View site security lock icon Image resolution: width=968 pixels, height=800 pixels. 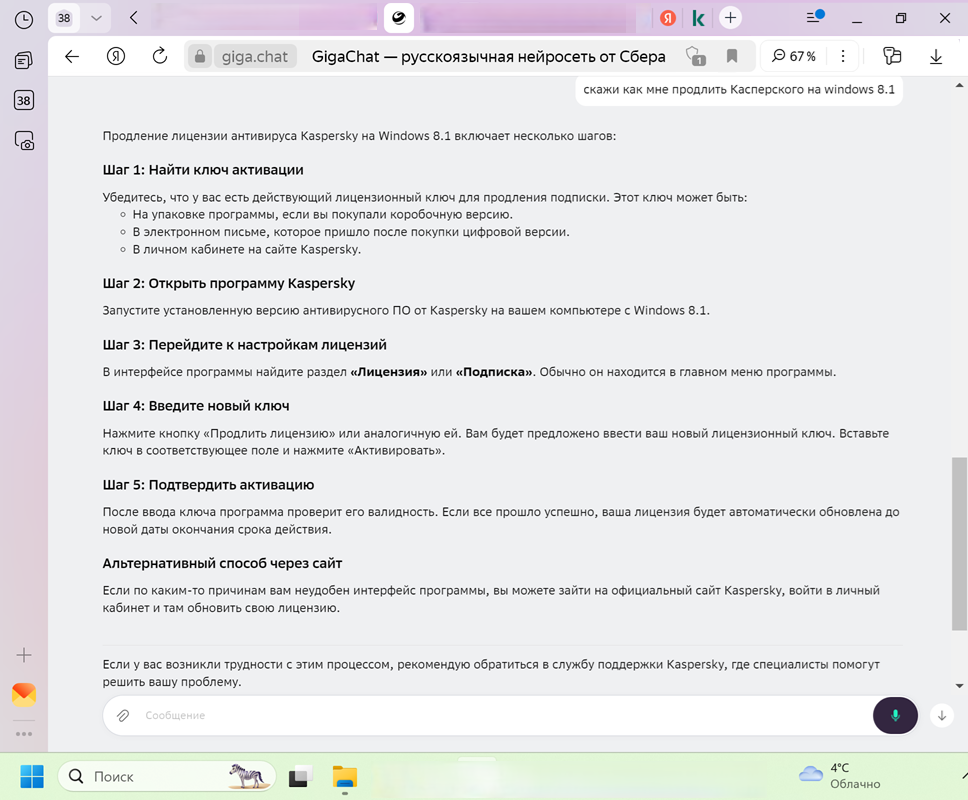click(x=199, y=57)
